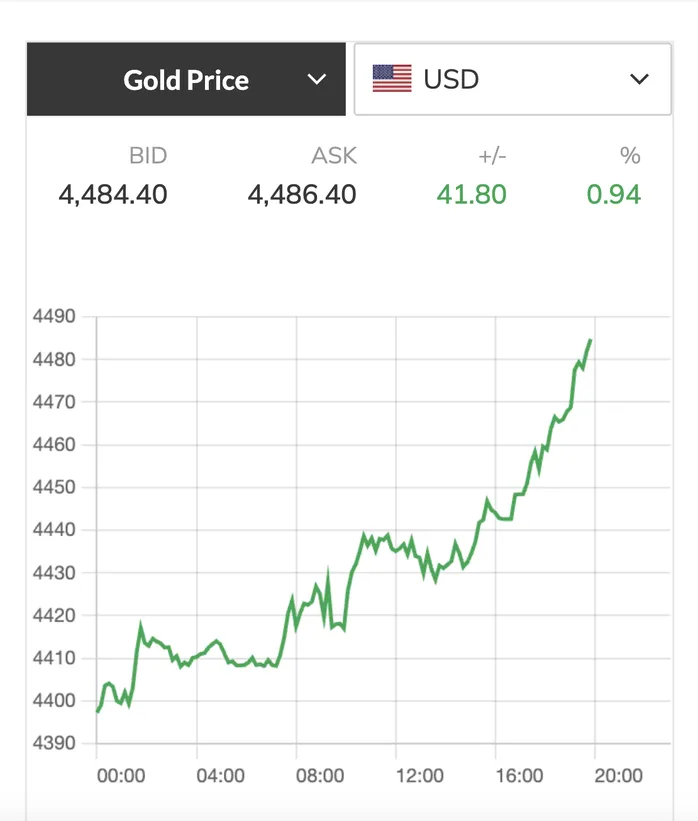This screenshot has width=698, height=821.
Task: Click the chevron arrow beside USD
Action: tap(640, 80)
